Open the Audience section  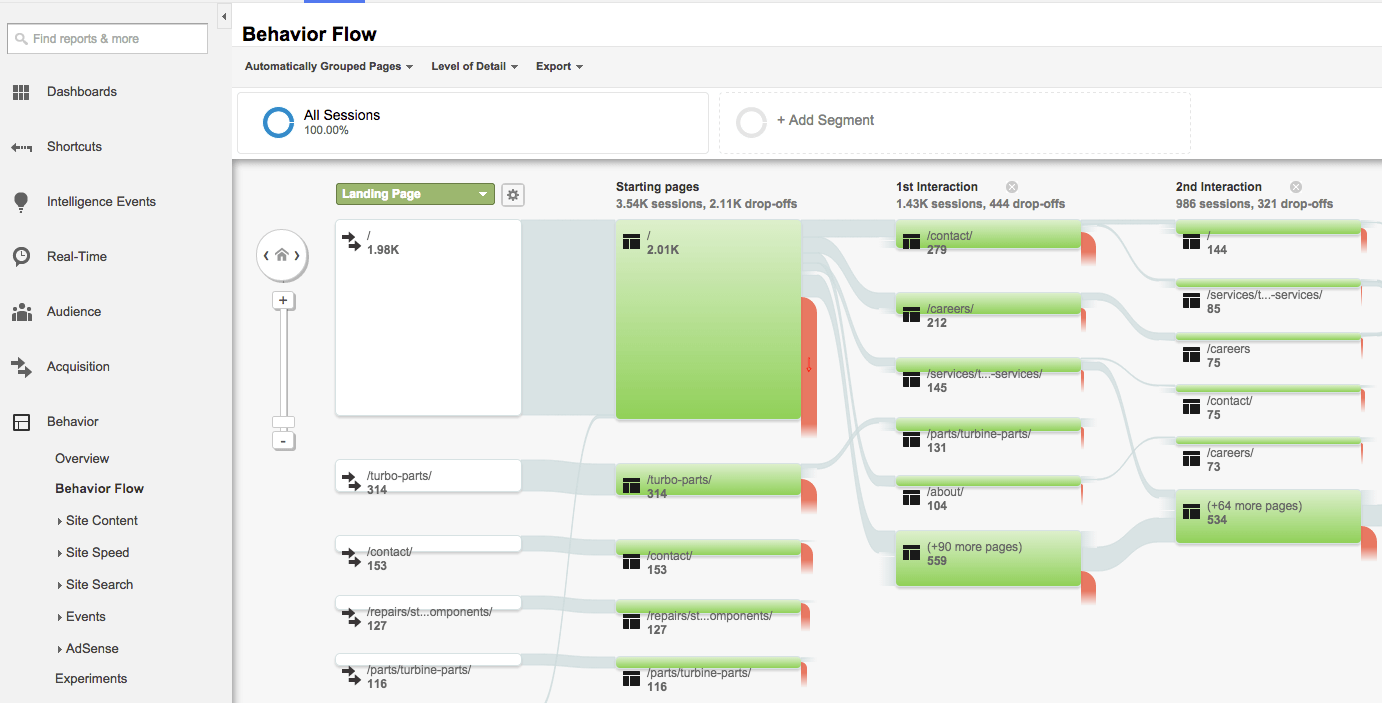pos(73,311)
